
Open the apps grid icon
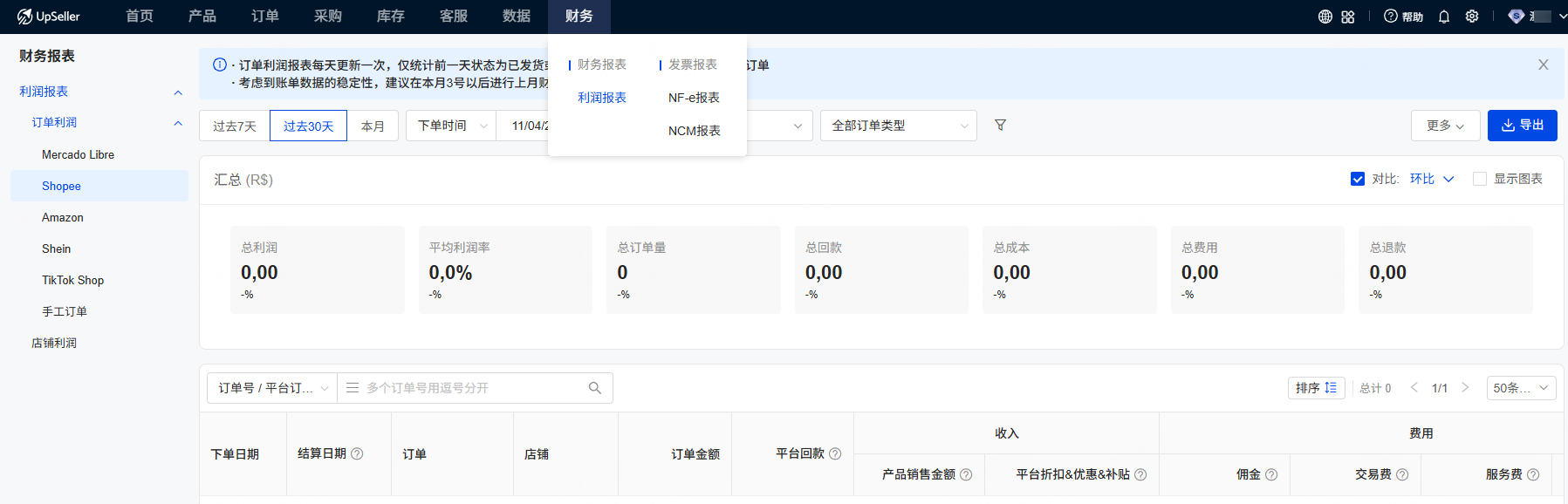point(1348,17)
